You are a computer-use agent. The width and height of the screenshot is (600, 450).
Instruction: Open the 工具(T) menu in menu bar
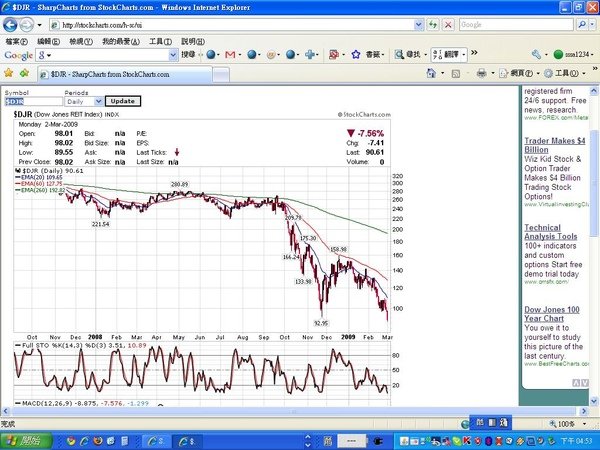(160, 41)
